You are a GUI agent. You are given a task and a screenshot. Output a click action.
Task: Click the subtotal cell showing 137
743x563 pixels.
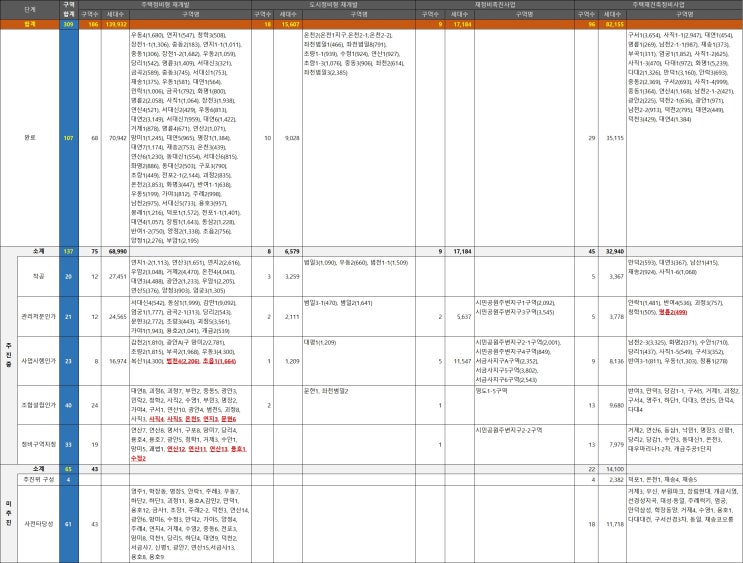point(69,252)
